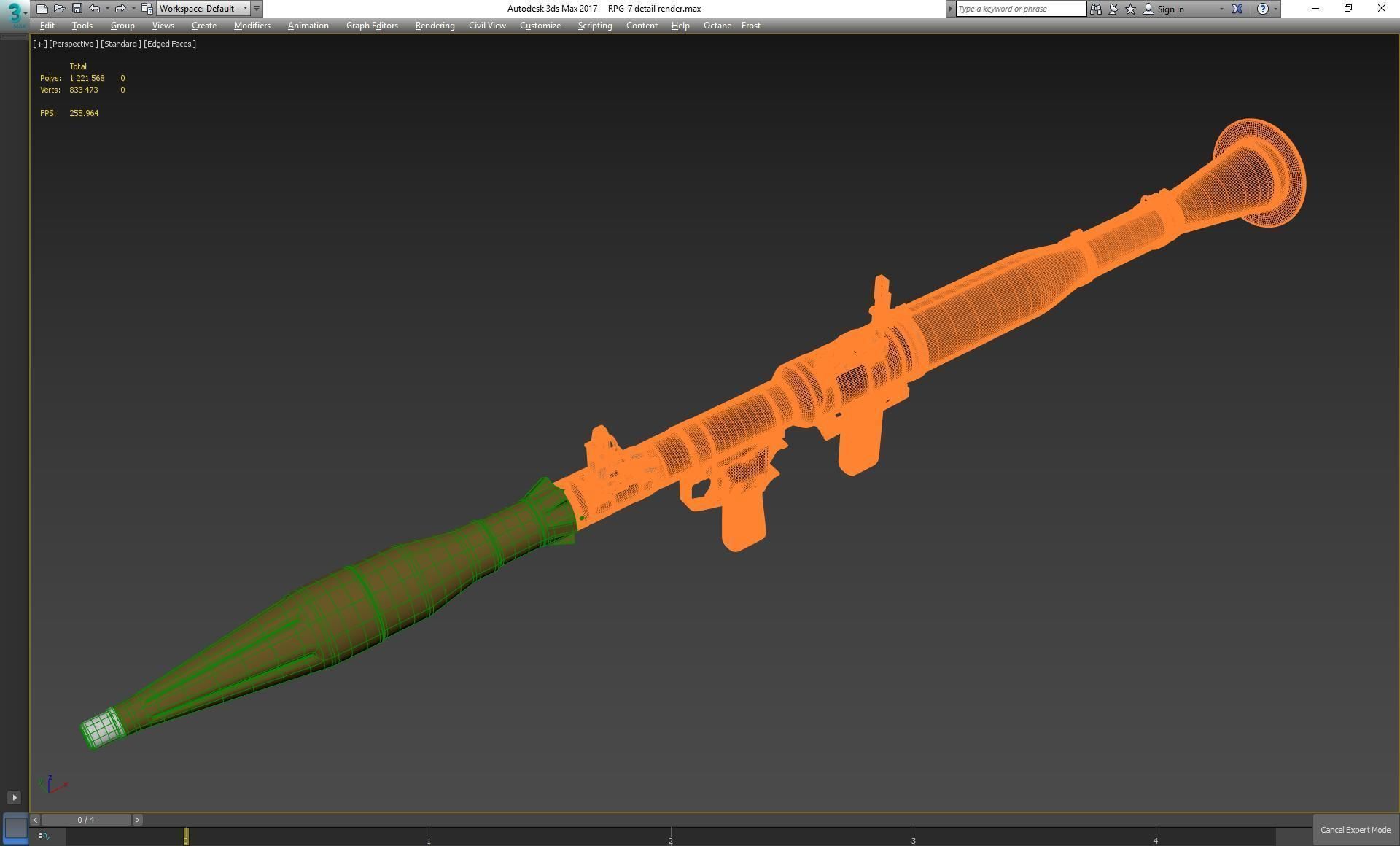Screen dimensions: 1400x846
Task: Click frame 3 tick on the trackbar
Action: (x=913, y=837)
